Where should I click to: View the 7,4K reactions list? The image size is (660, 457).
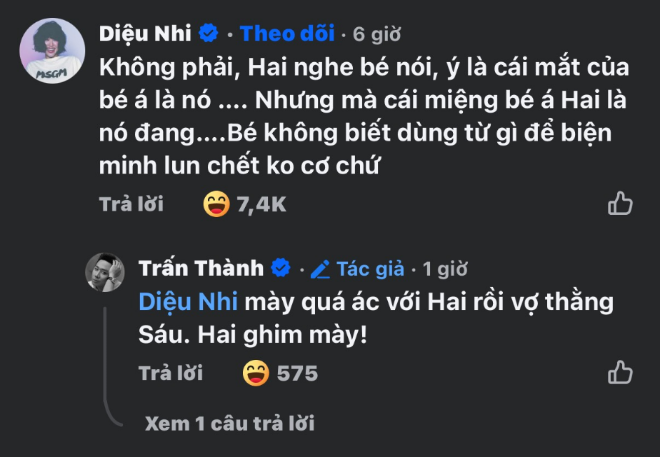tap(261, 204)
